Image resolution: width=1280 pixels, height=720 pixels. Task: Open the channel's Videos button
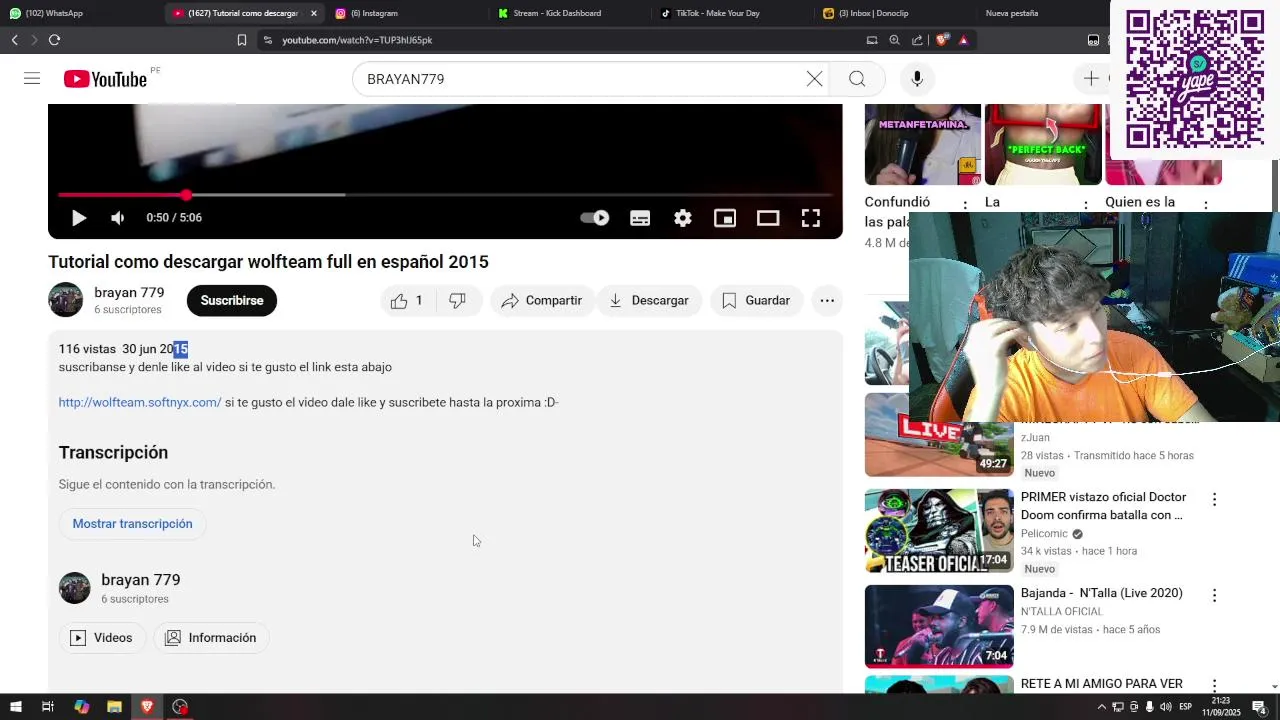point(102,638)
